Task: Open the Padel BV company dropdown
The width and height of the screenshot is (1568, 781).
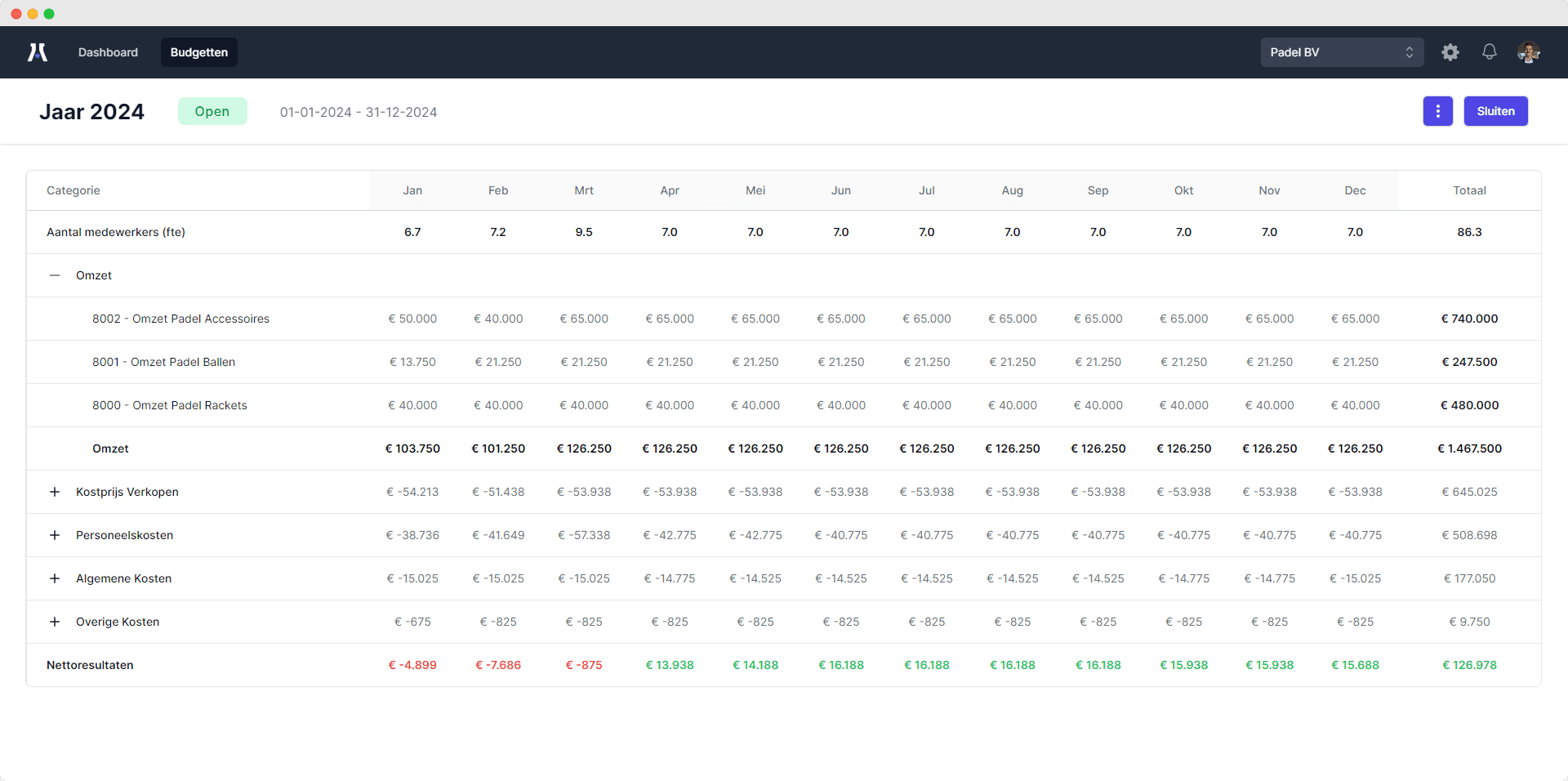Action: point(1341,52)
